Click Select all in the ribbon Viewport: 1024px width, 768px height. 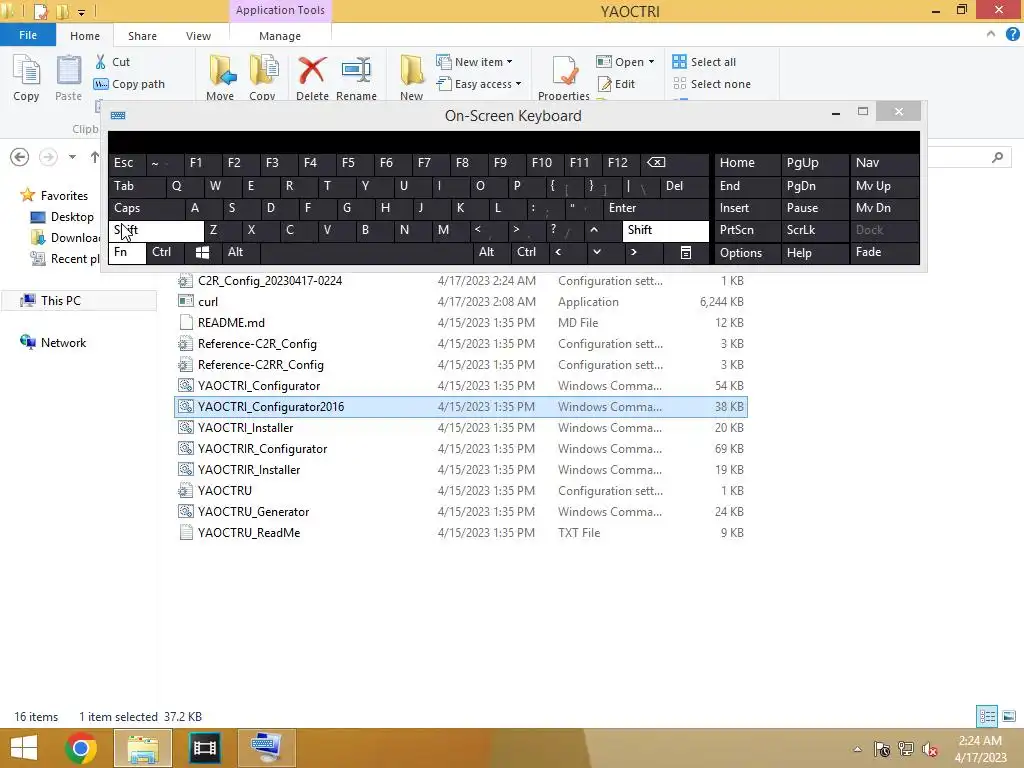(x=704, y=62)
